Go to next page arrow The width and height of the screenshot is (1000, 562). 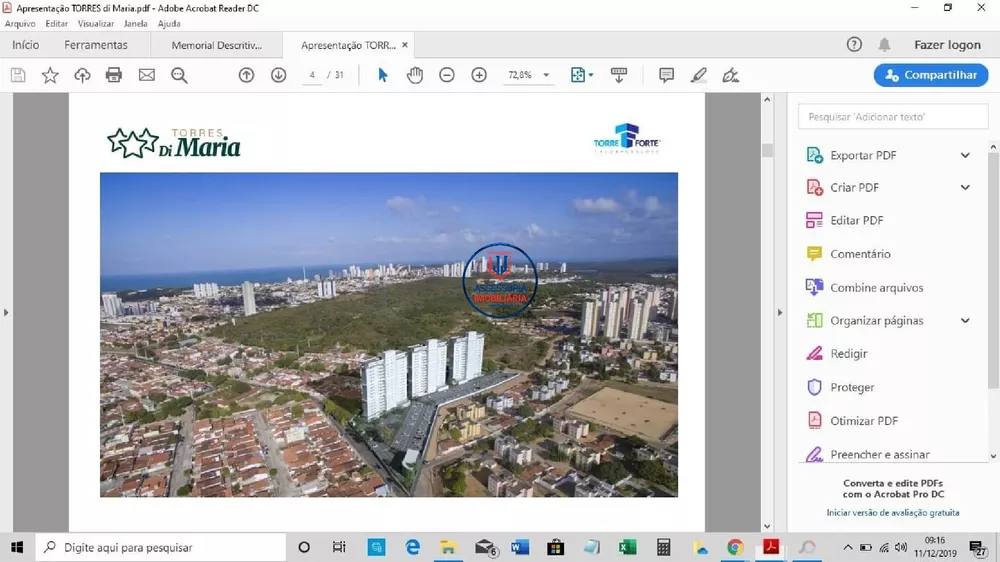pyautogui.click(x=278, y=75)
